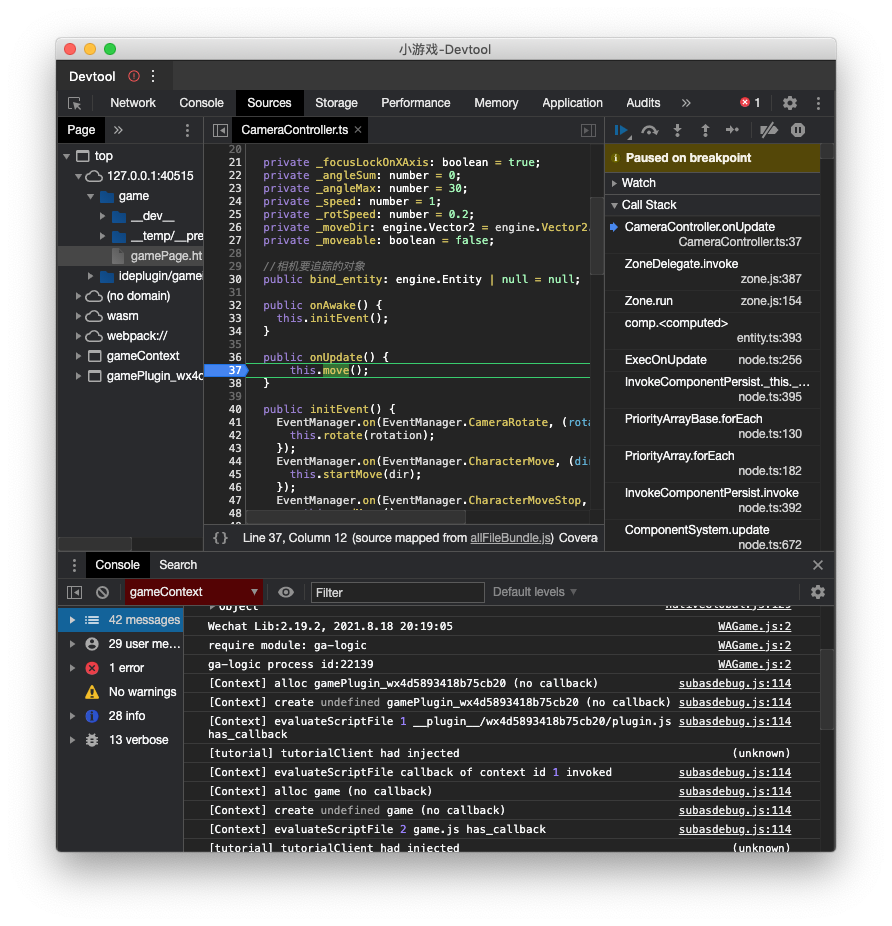Close the CameraController.ts tab
Viewport: 892px width, 926px height.
coord(358,130)
